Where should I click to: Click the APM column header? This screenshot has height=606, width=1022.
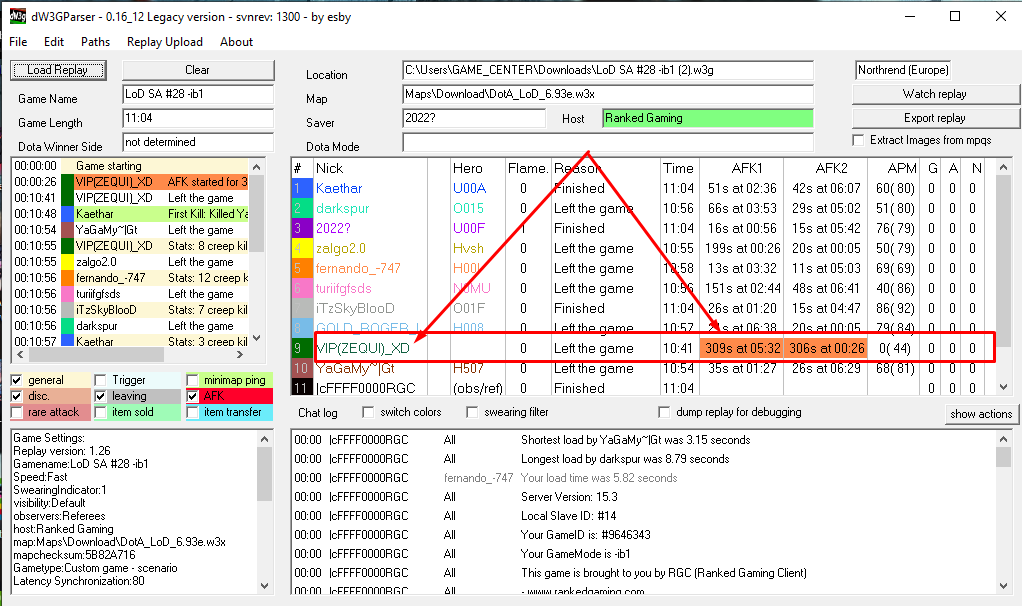coord(894,168)
